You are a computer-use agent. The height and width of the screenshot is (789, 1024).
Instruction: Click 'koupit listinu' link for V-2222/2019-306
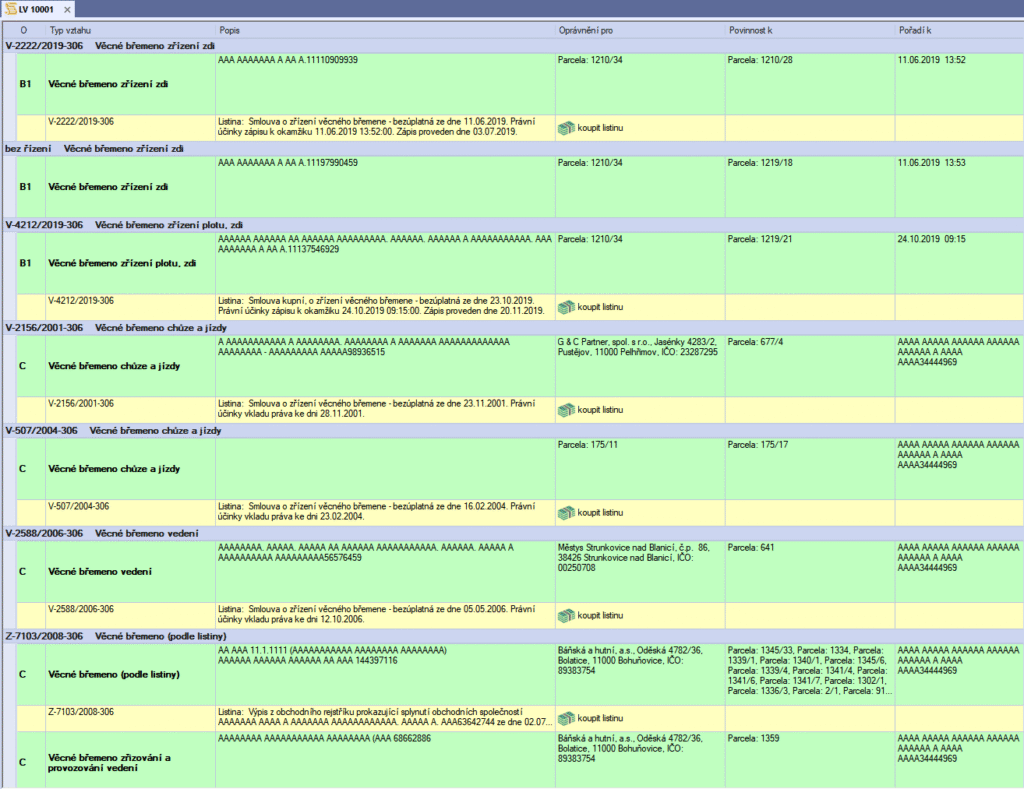[x=600, y=128]
